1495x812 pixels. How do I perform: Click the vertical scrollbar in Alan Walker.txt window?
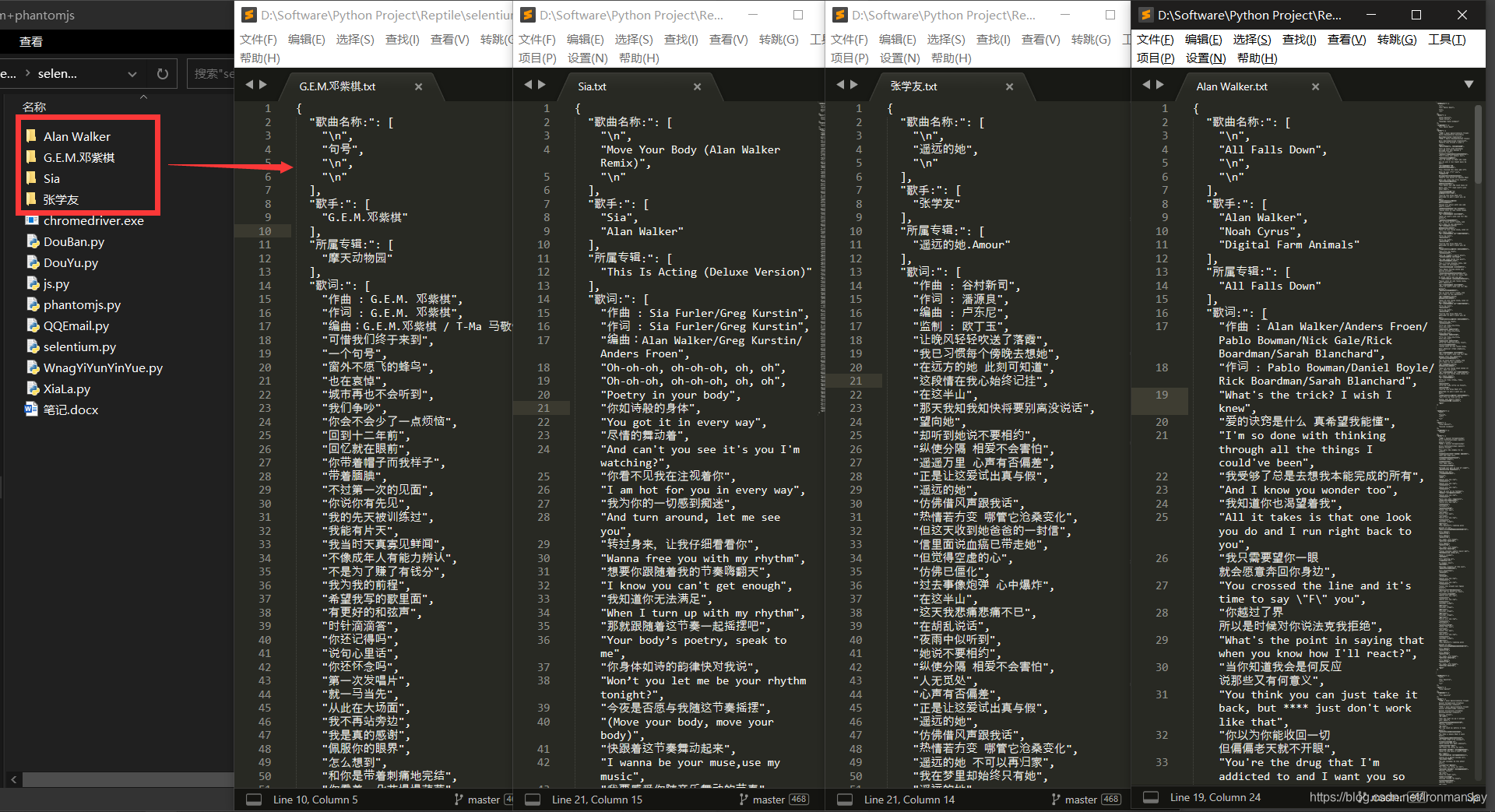click(1479, 144)
